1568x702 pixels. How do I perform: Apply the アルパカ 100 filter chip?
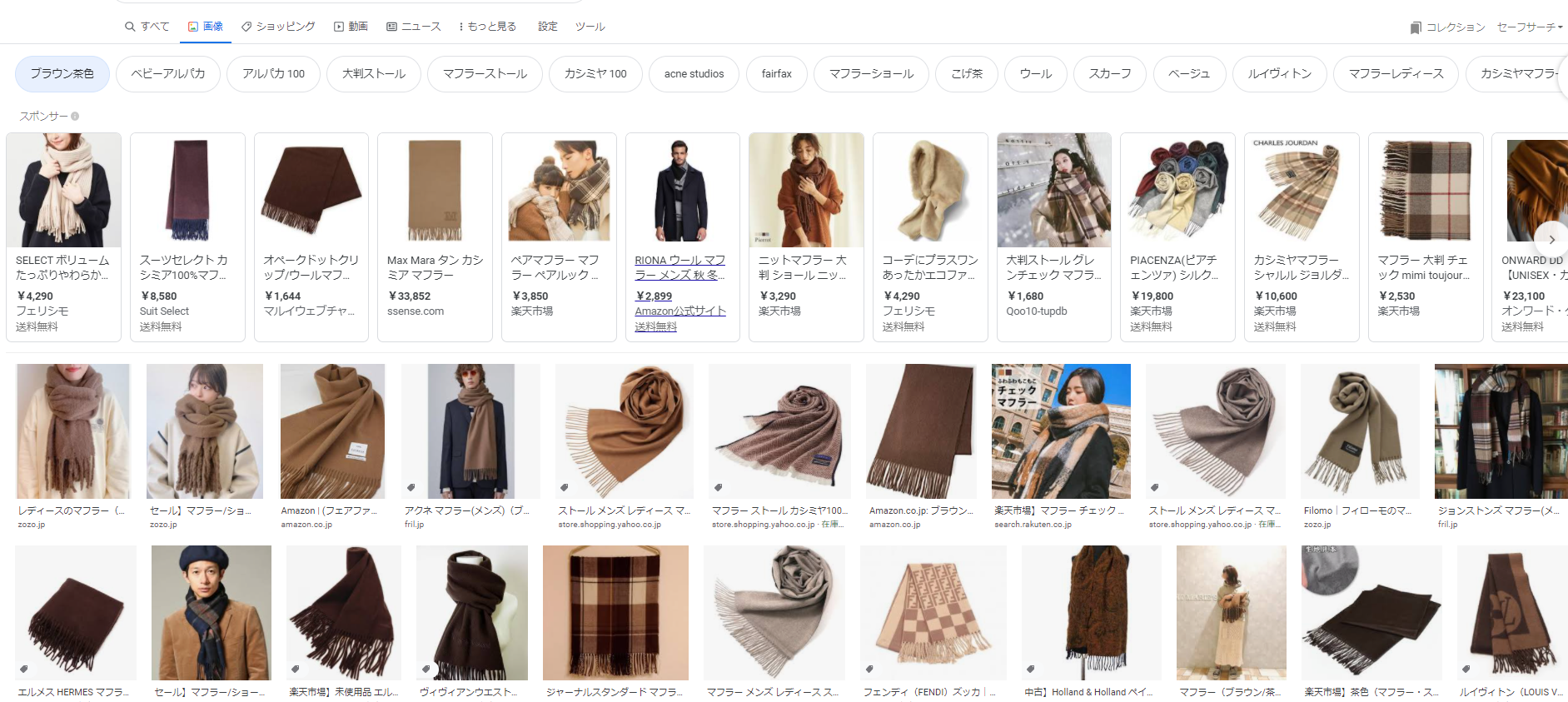273,74
